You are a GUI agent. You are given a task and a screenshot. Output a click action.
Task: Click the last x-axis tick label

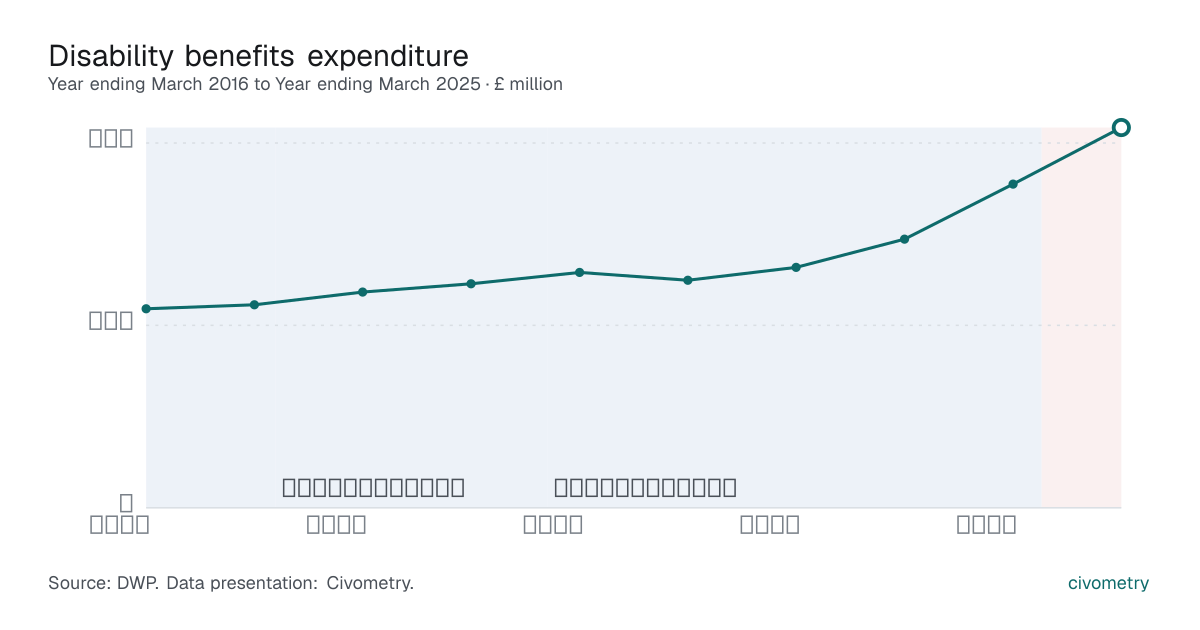click(987, 525)
